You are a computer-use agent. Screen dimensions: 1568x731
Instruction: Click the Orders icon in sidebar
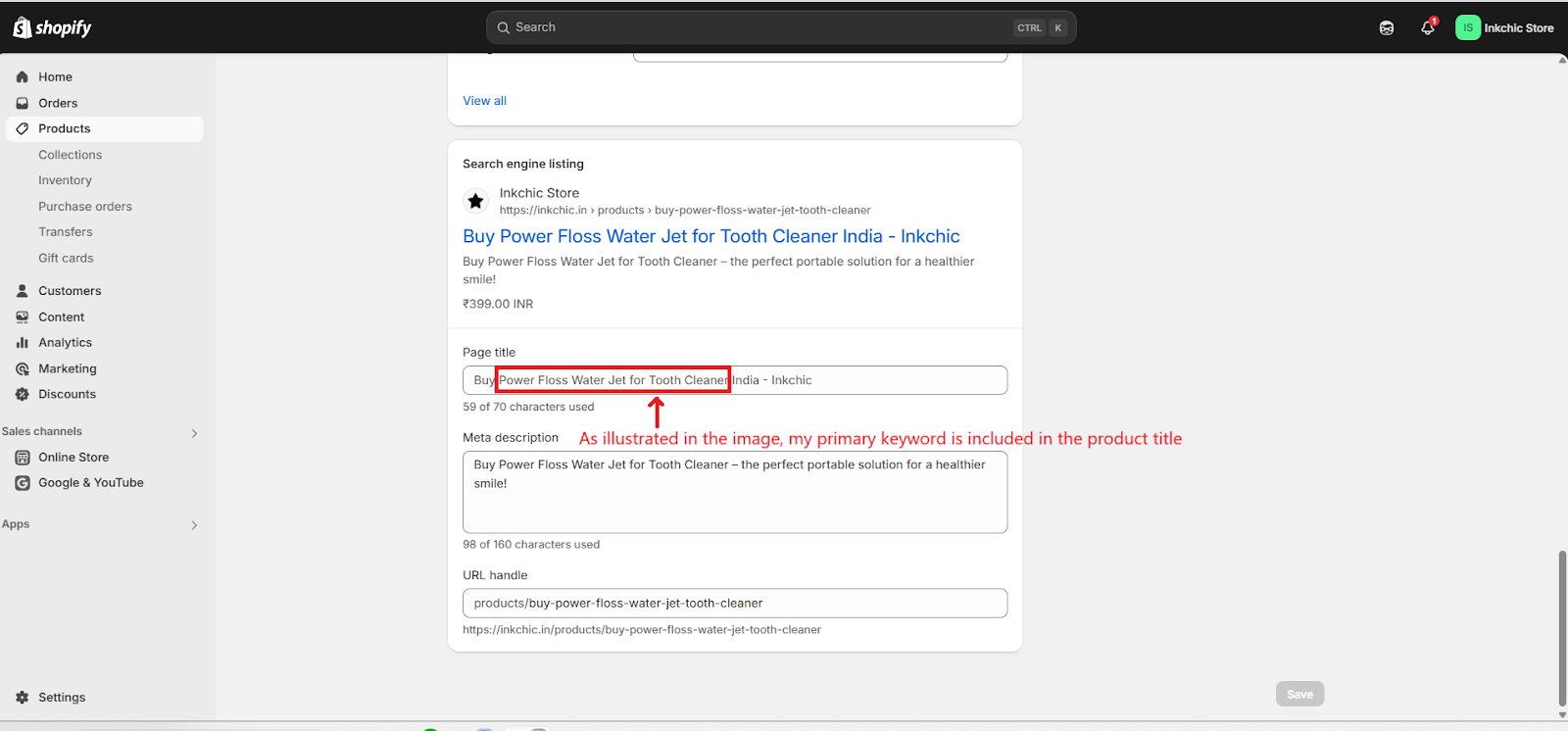tap(23, 103)
